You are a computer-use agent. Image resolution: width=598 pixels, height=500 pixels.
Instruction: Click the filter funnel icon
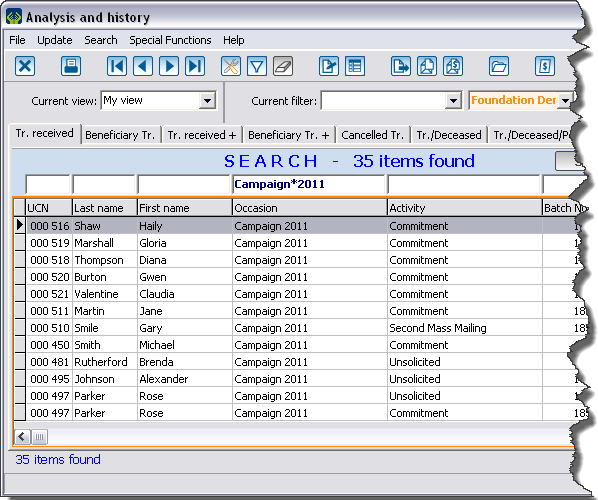(257, 66)
